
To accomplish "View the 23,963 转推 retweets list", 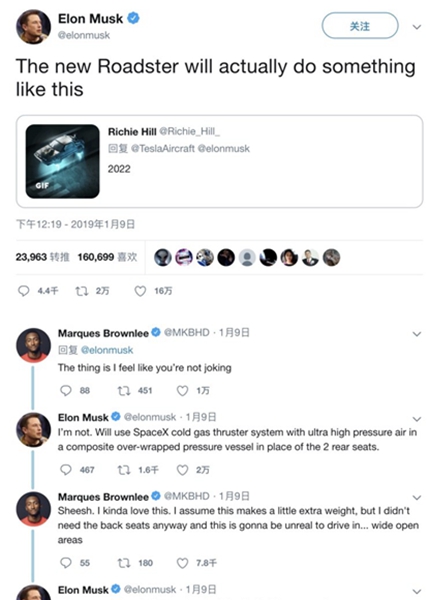I will click(x=42, y=257).
